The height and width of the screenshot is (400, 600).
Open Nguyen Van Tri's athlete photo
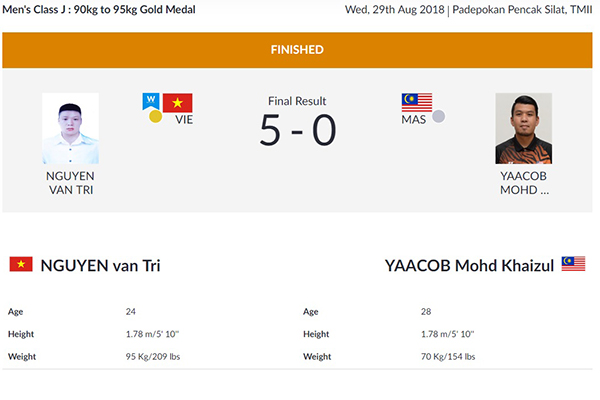pyautogui.click(x=70, y=128)
